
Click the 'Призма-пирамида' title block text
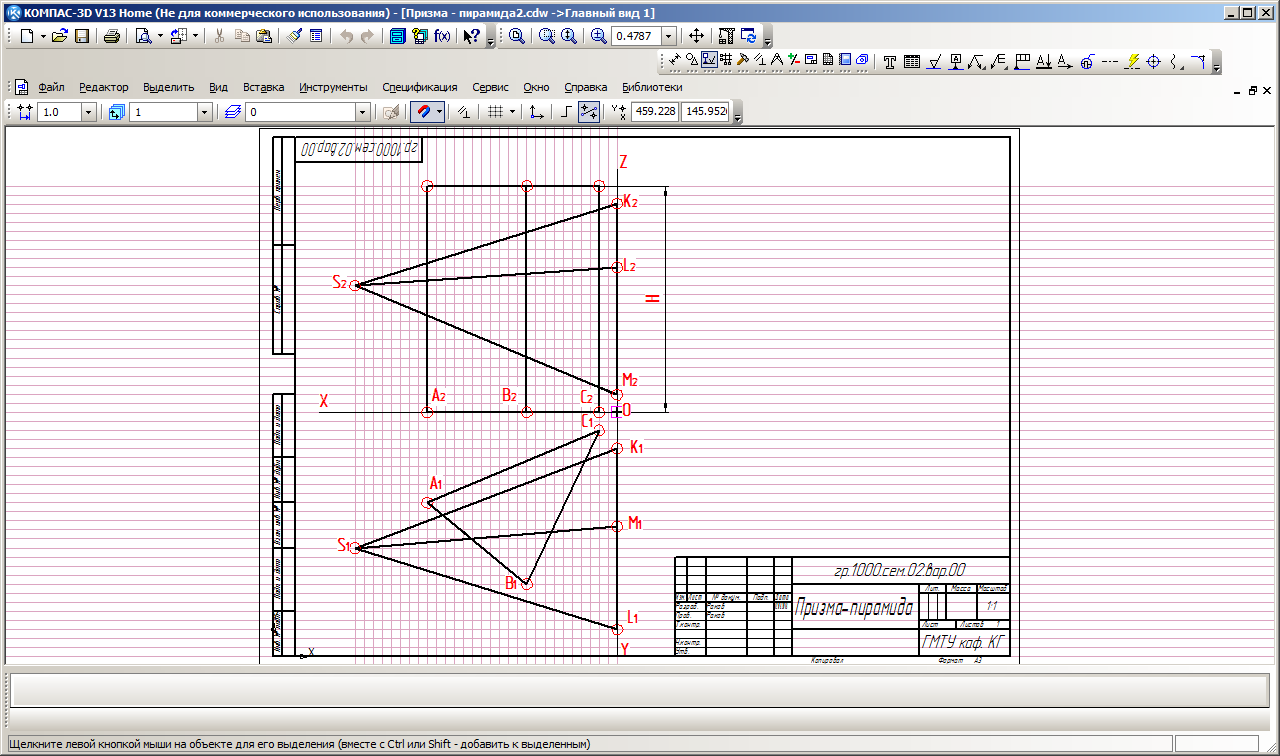point(853,609)
